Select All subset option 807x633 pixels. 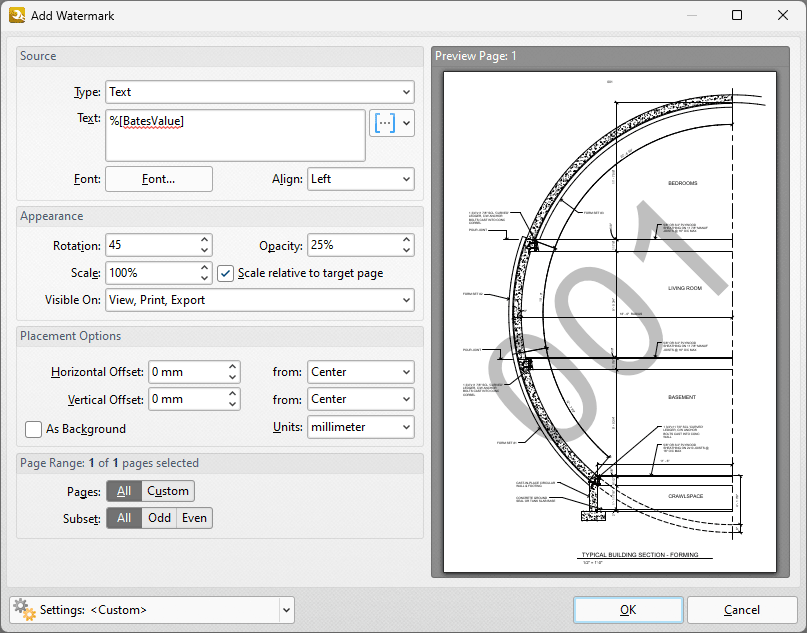124,518
